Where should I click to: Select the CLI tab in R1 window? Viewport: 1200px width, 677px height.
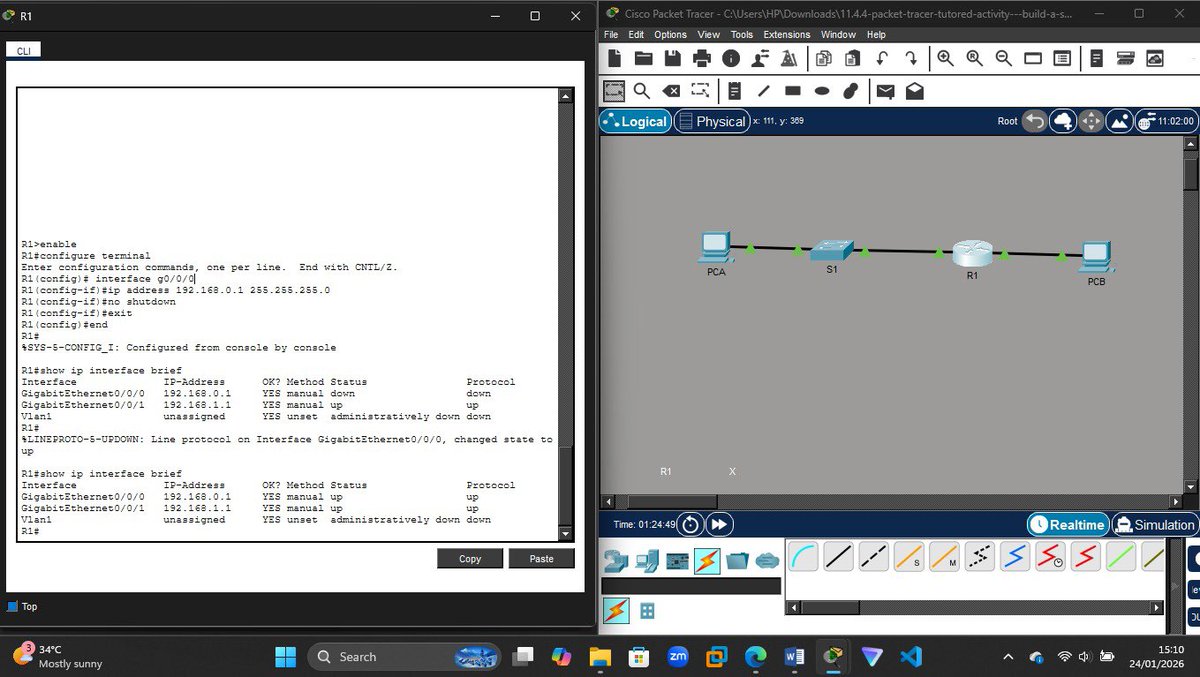pos(23,50)
